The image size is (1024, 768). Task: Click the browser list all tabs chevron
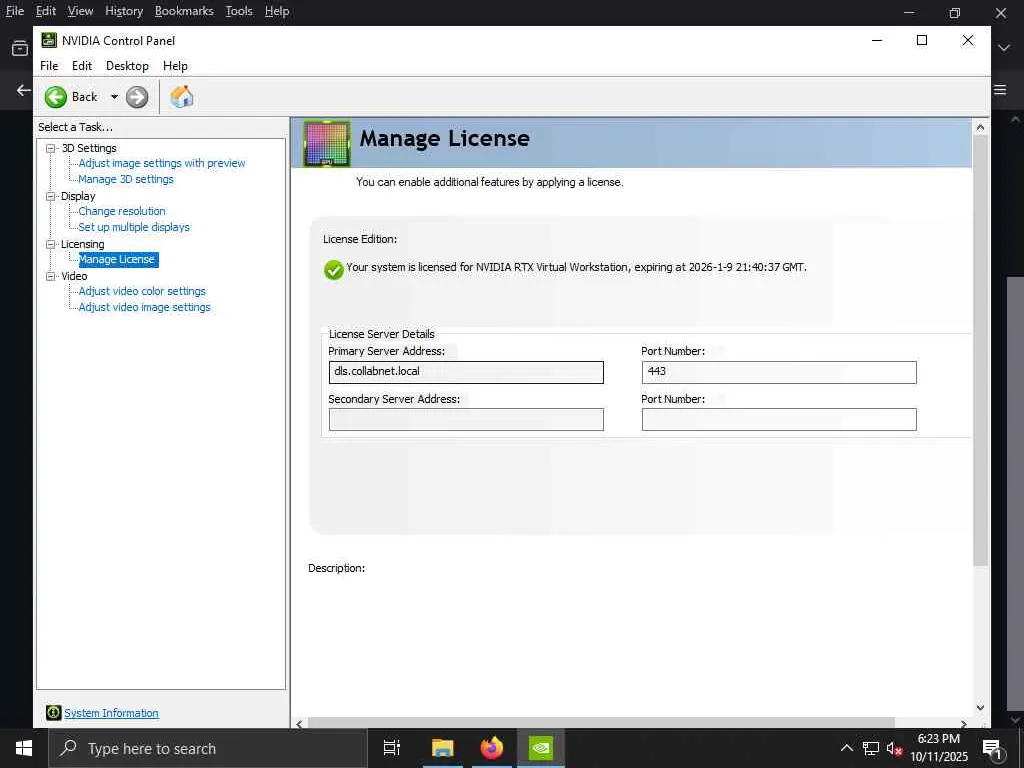click(1004, 48)
